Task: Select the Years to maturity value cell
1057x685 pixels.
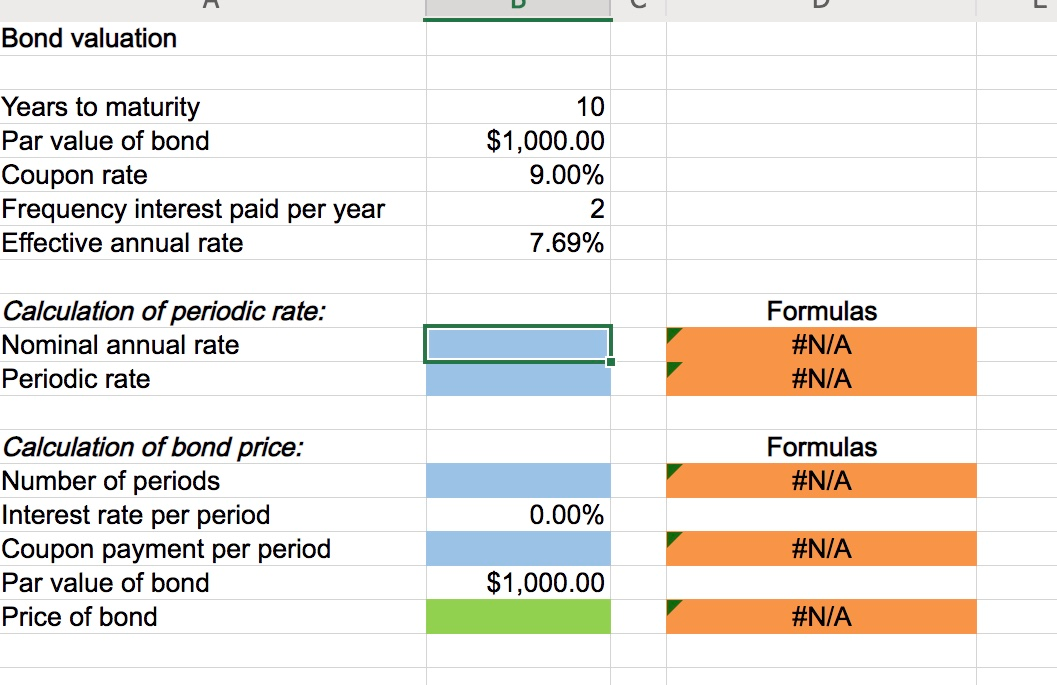Action: 517,107
